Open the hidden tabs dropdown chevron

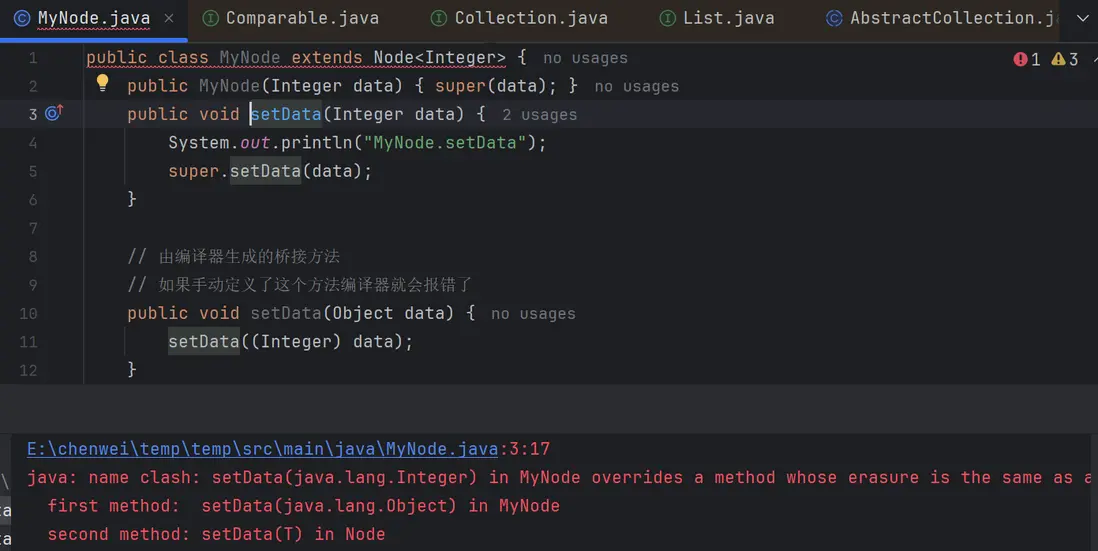[x=1082, y=18]
